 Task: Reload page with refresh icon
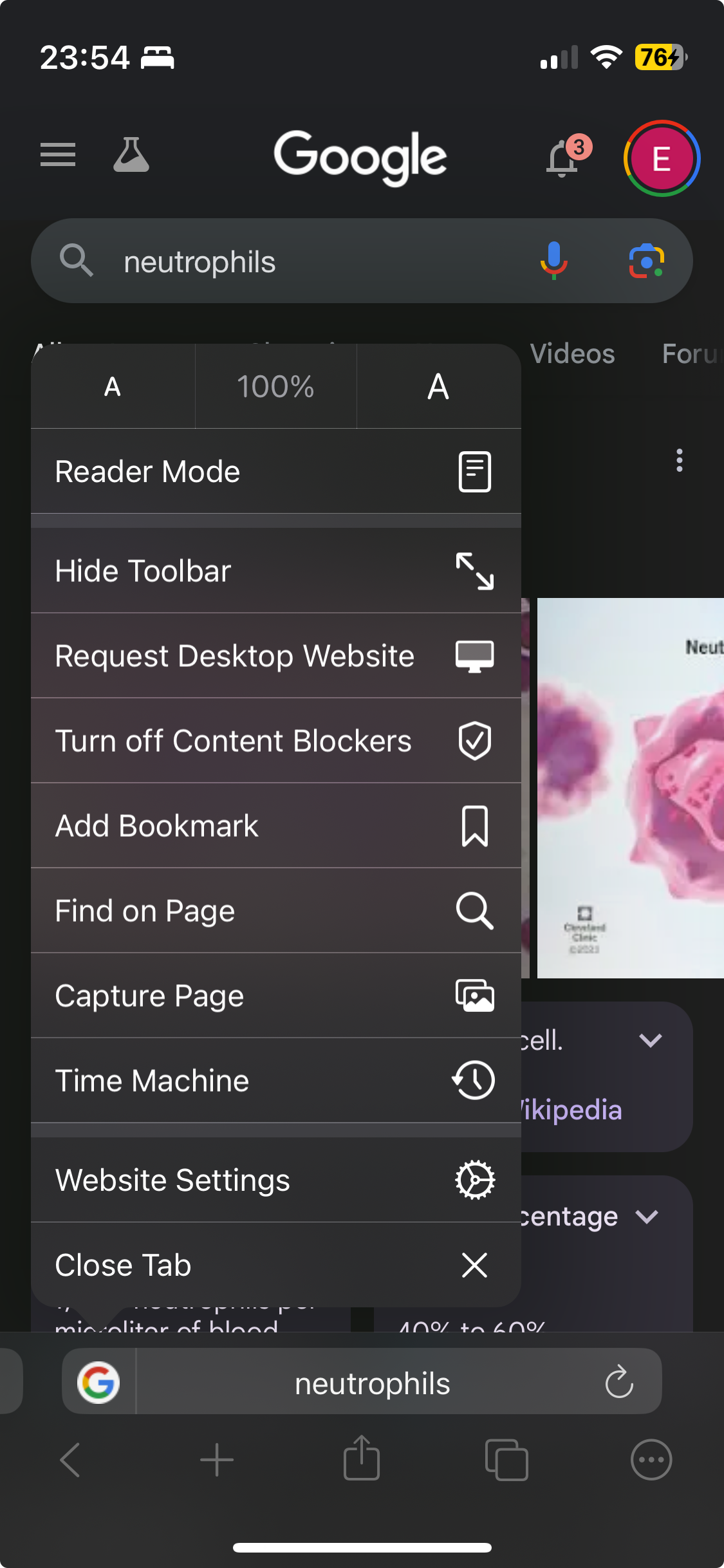tap(619, 1382)
